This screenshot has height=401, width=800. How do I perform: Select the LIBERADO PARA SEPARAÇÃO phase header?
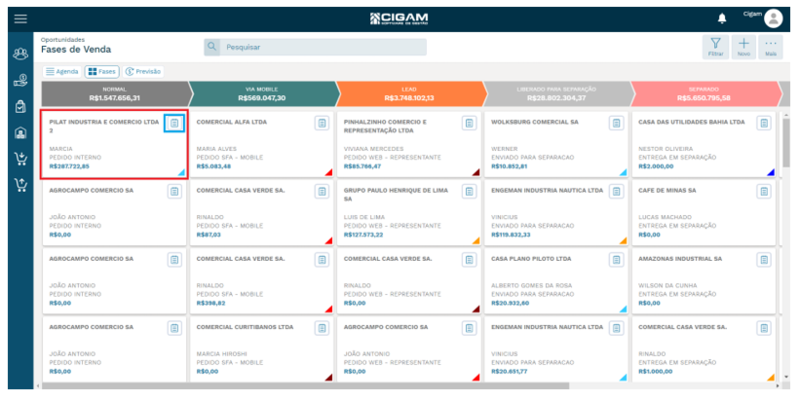coord(556,94)
